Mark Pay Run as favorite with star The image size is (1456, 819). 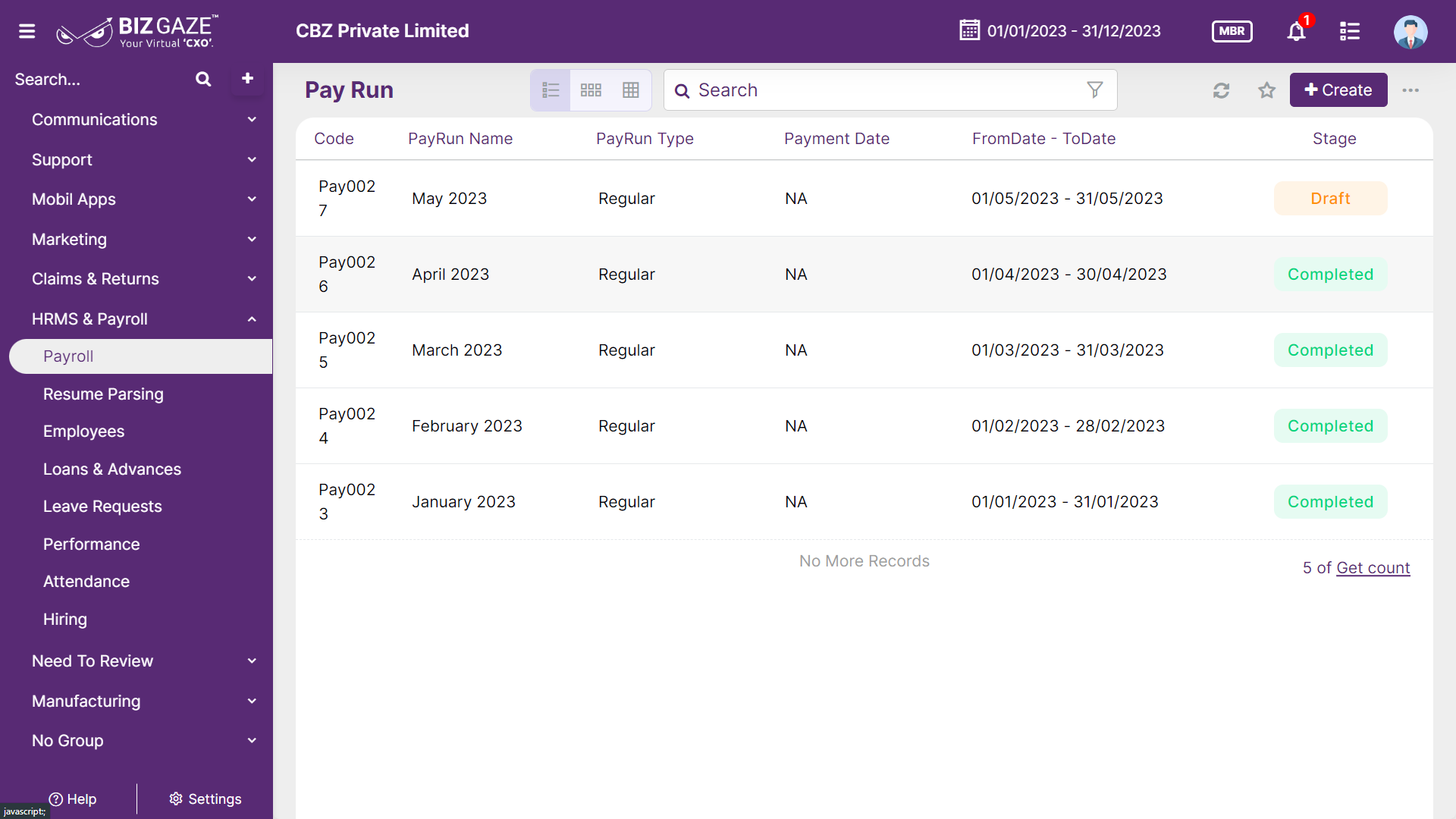point(1266,90)
